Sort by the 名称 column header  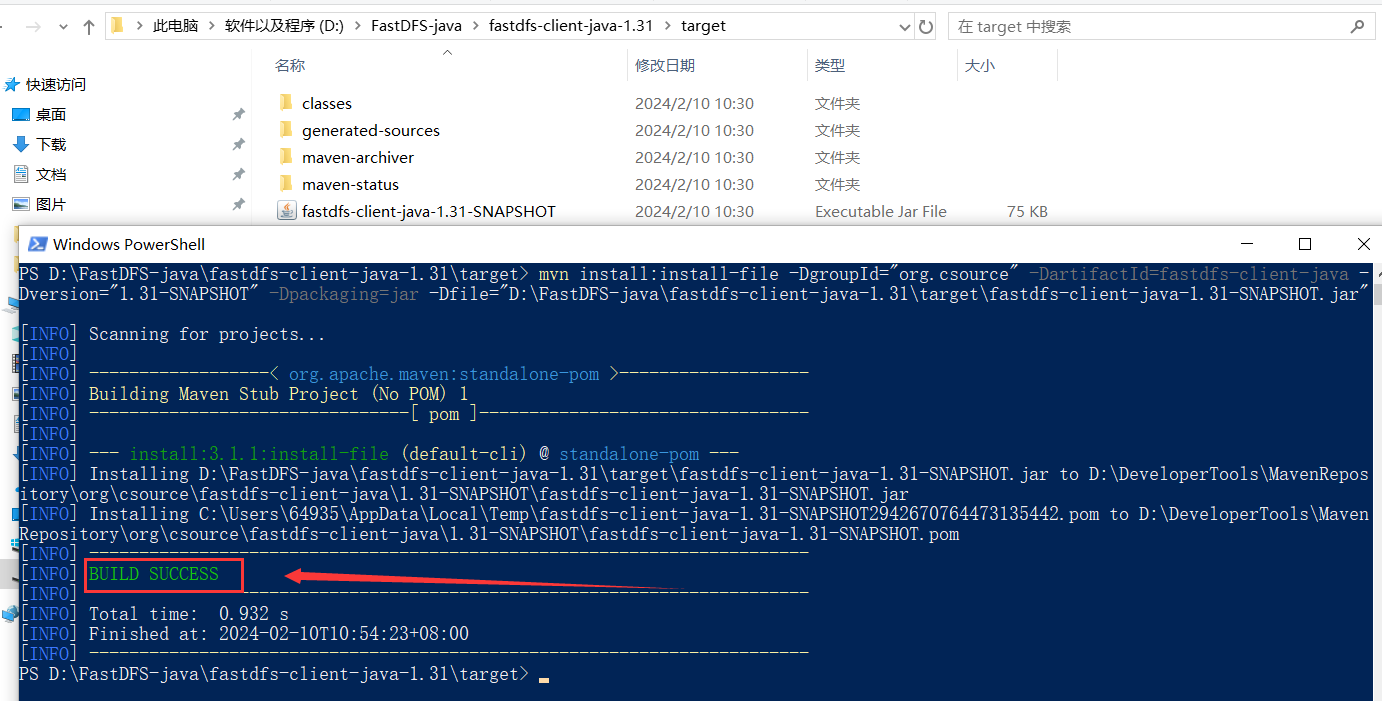(290, 65)
